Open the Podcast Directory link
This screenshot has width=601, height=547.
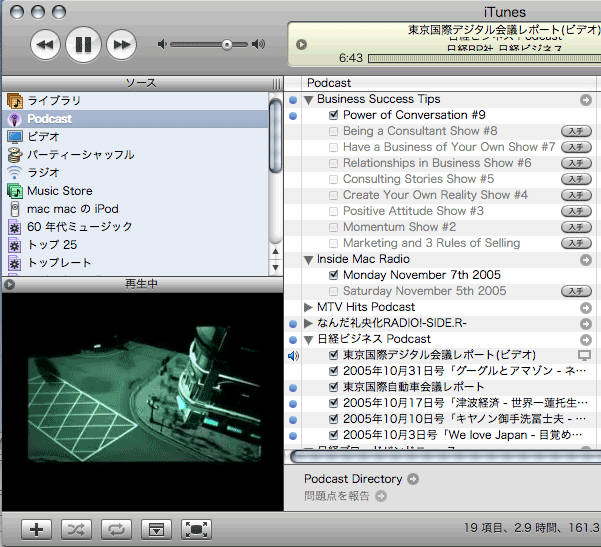click(353, 479)
